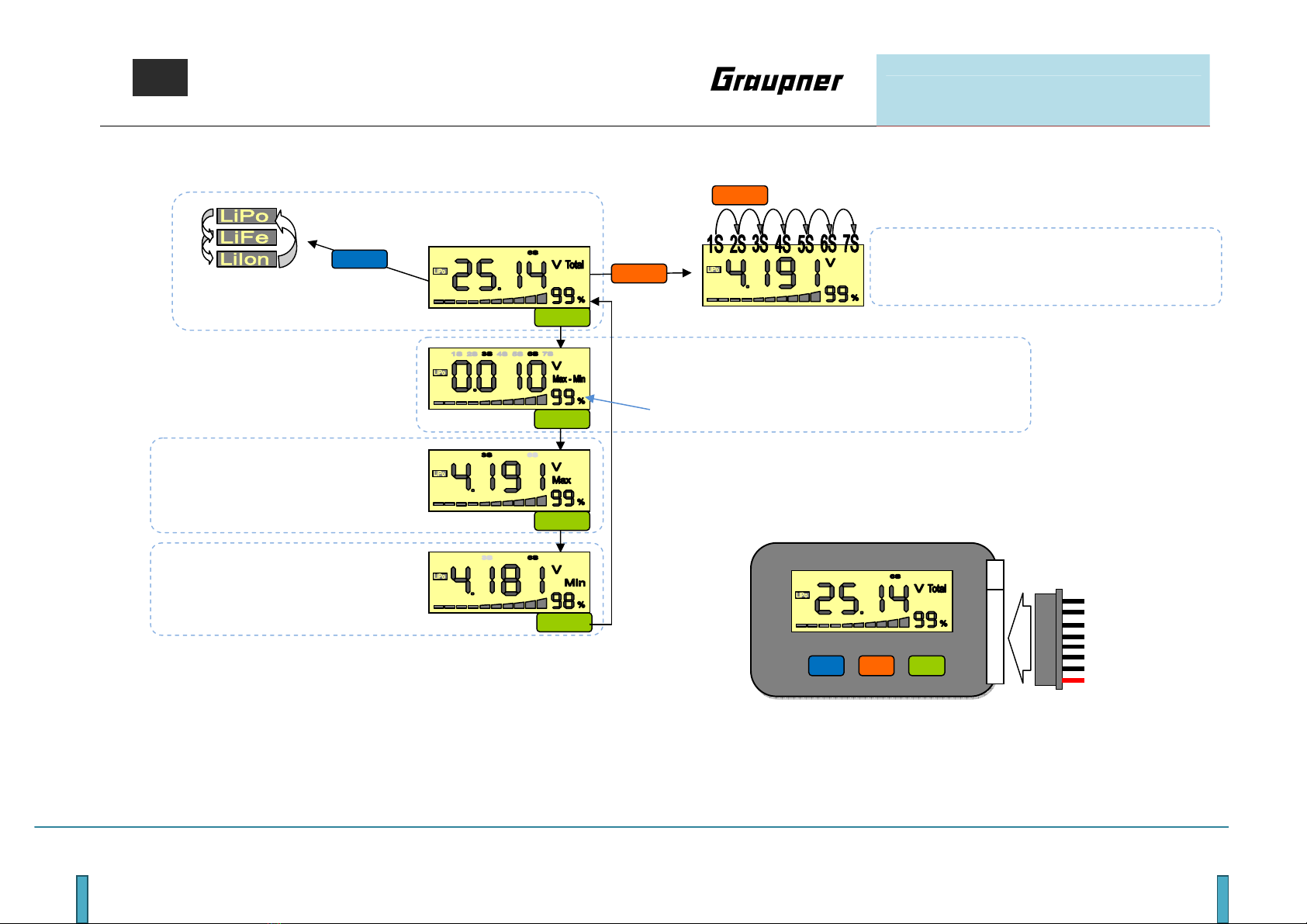This screenshot has width=1307, height=924.
Task: Click the balancer connector plug beside the device
Action: [x=1059, y=639]
